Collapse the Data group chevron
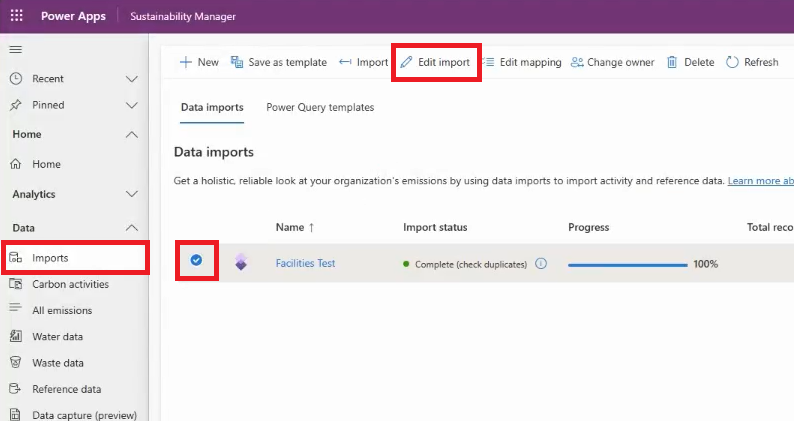The width and height of the screenshot is (794, 421). (x=132, y=228)
